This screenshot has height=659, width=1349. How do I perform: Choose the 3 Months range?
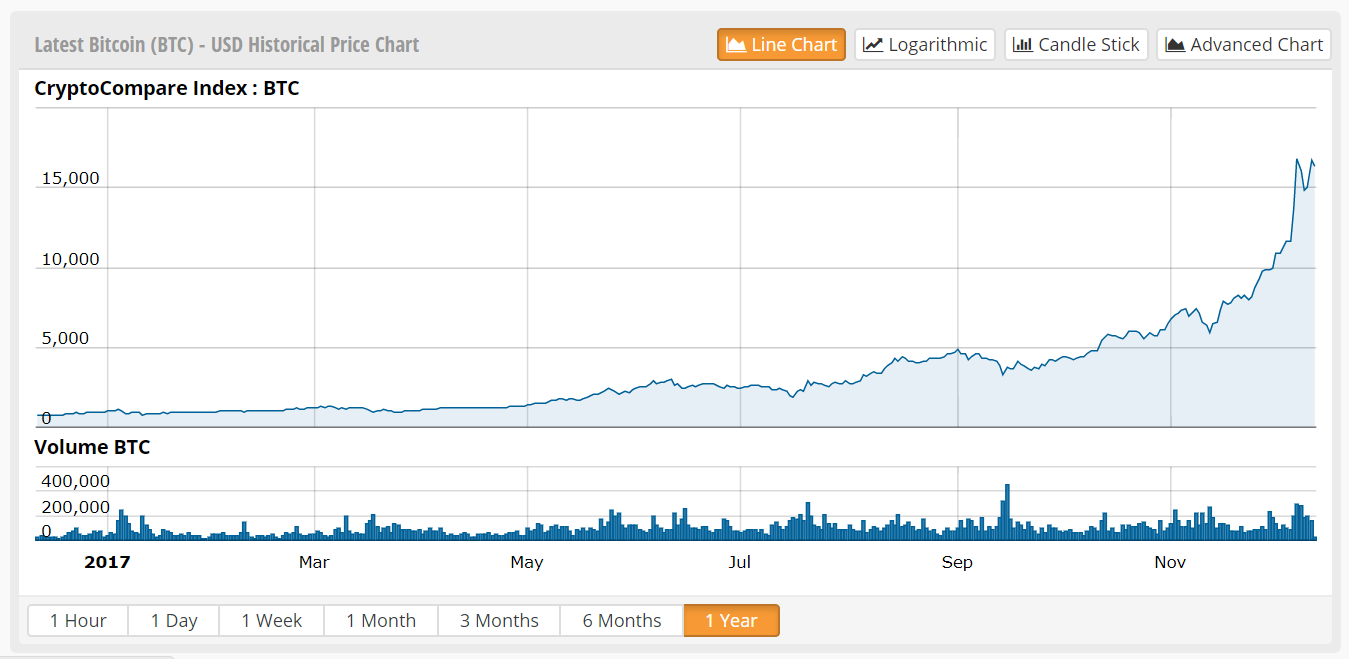coord(498,620)
